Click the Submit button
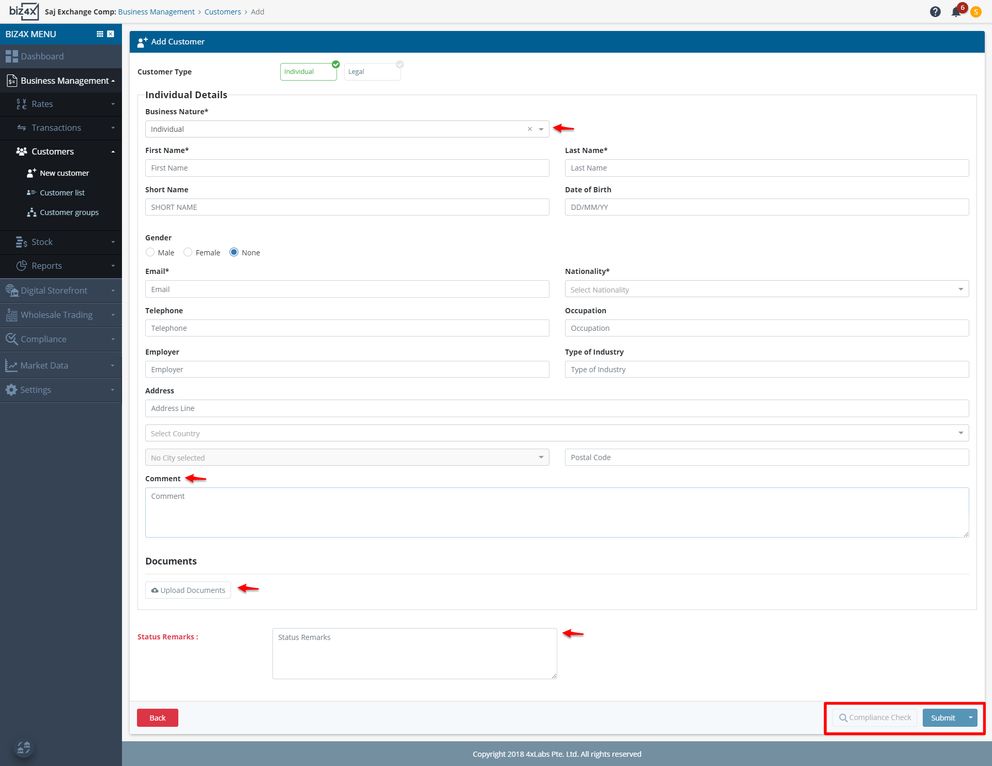Viewport: 992px width, 766px height. pyautogui.click(x=941, y=717)
